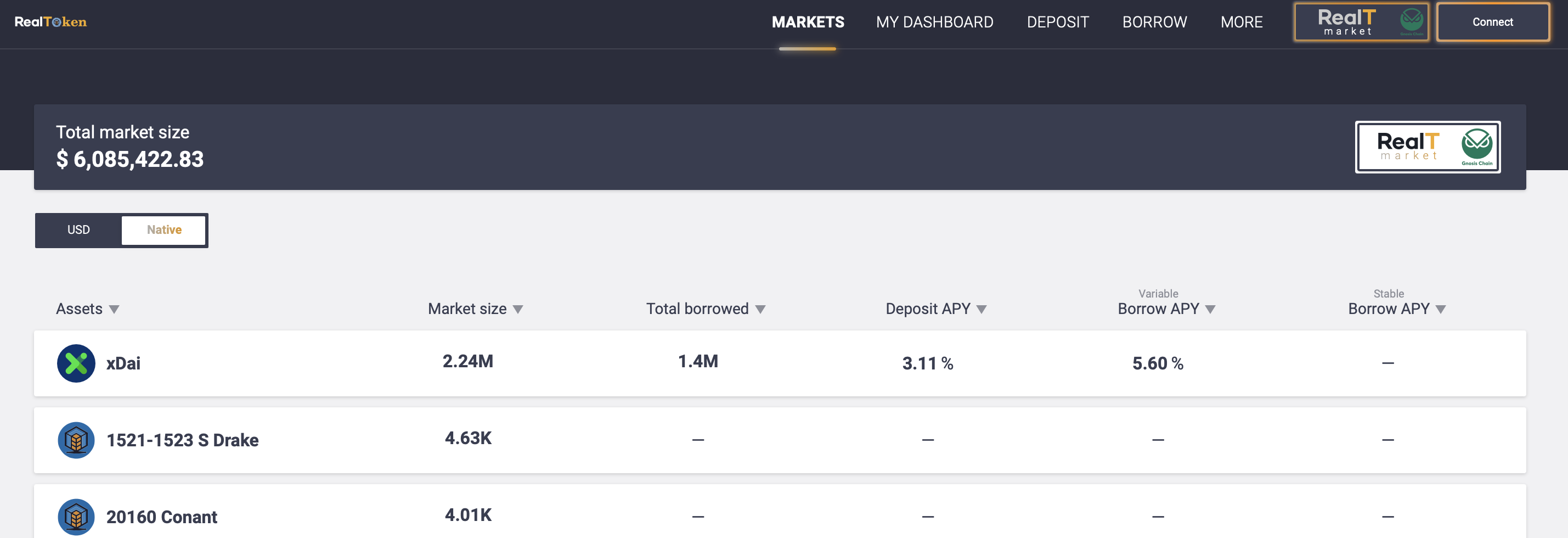
Task: Open the RealT market selector in navbar
Action: coord(1361,22)
